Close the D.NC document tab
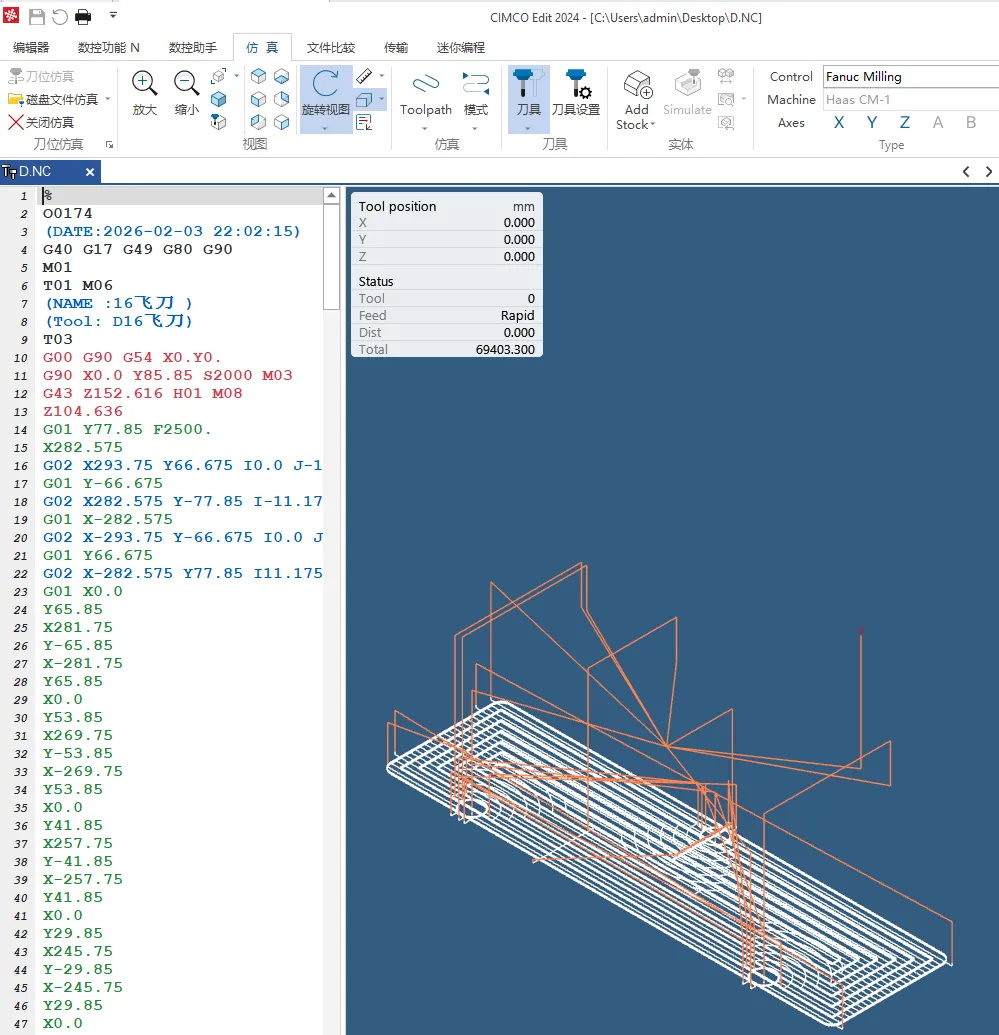The height and width of the screenshot is (1035, 999). pos(89,172)
